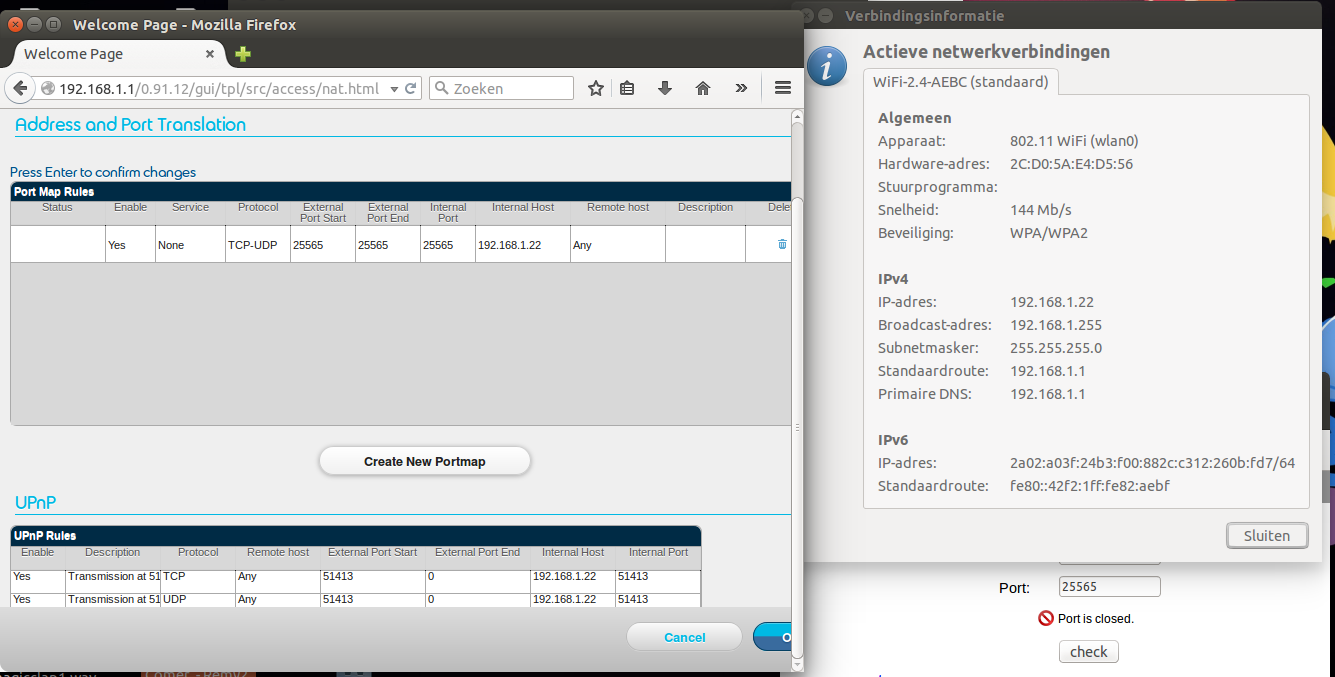Click the Sluiten button
Screen dimensions: 1335x677
1266,535
